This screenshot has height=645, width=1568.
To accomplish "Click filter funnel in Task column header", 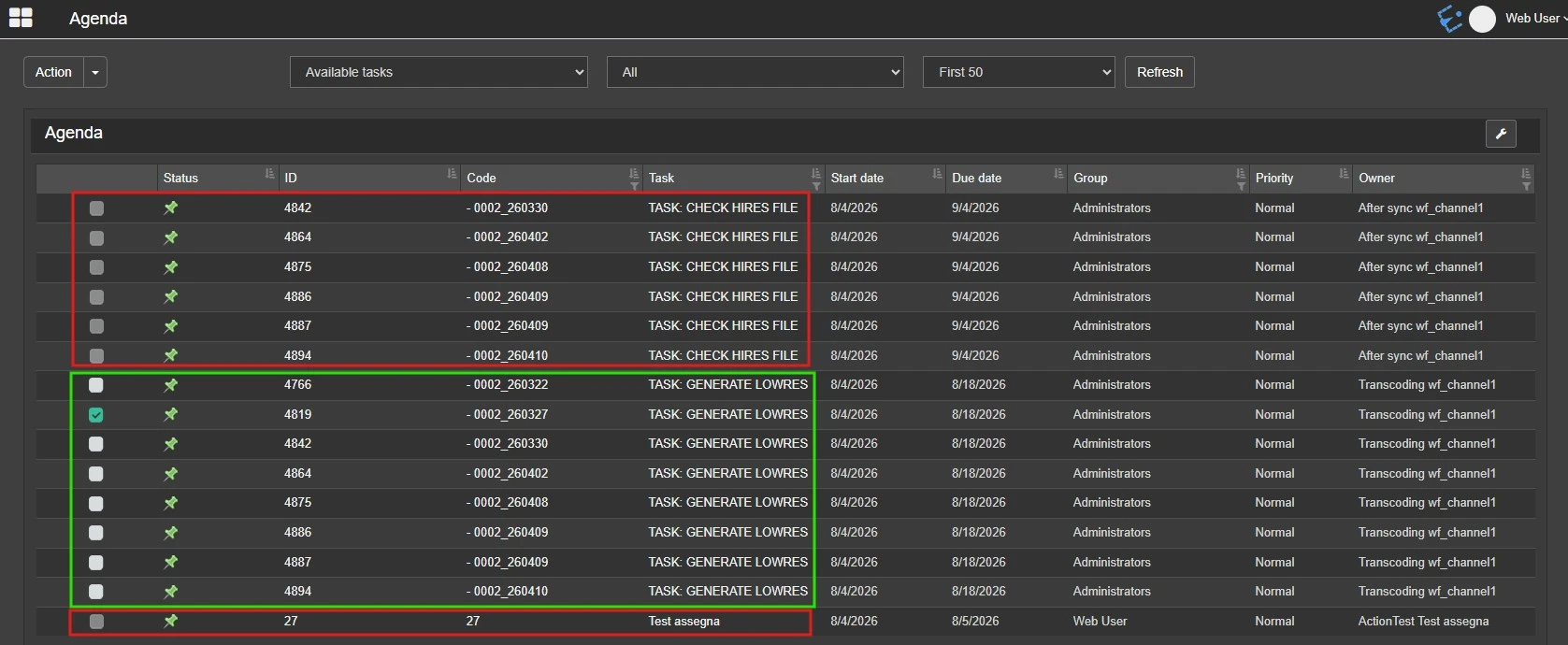I will point(815,187).
